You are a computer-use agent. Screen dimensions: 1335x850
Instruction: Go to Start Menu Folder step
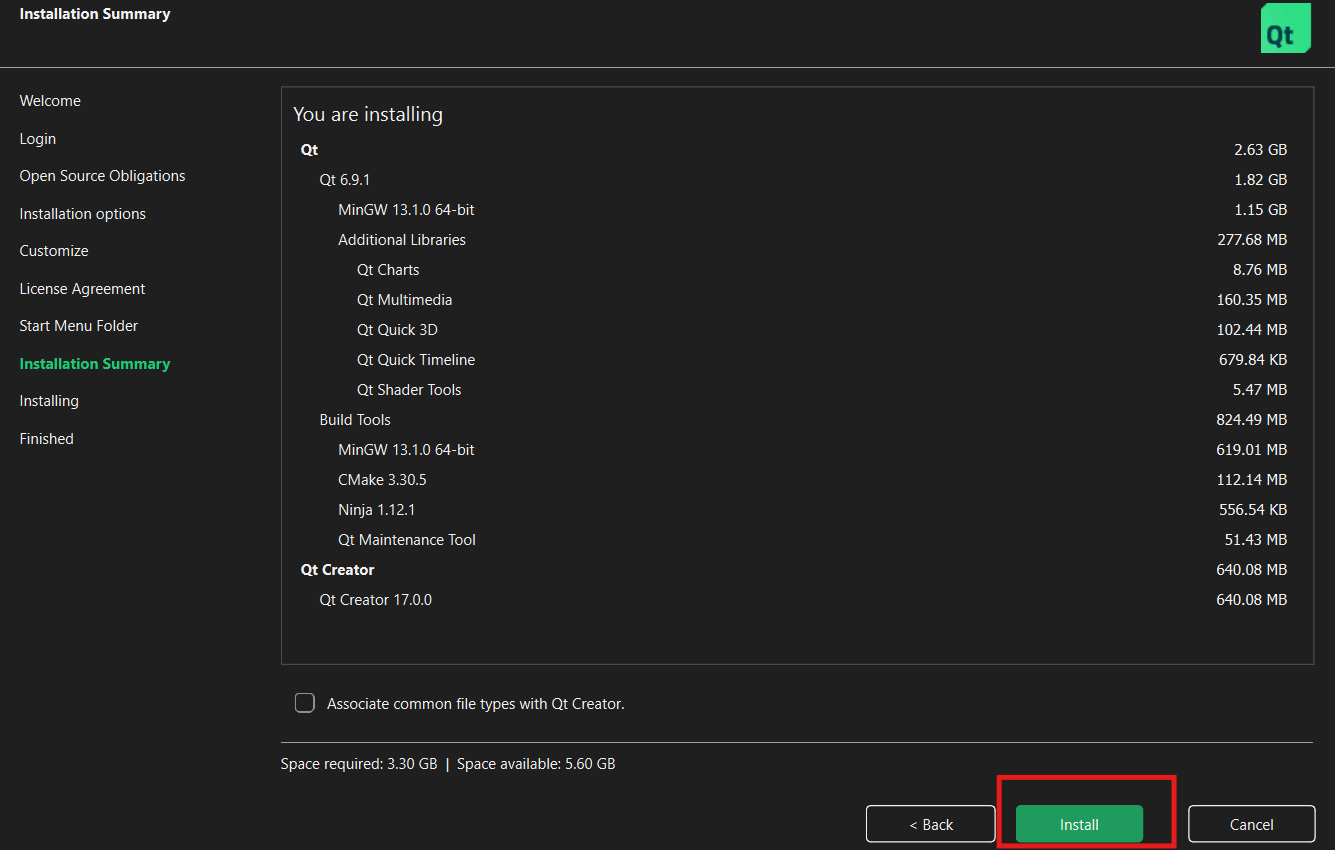tap(79, 326)
